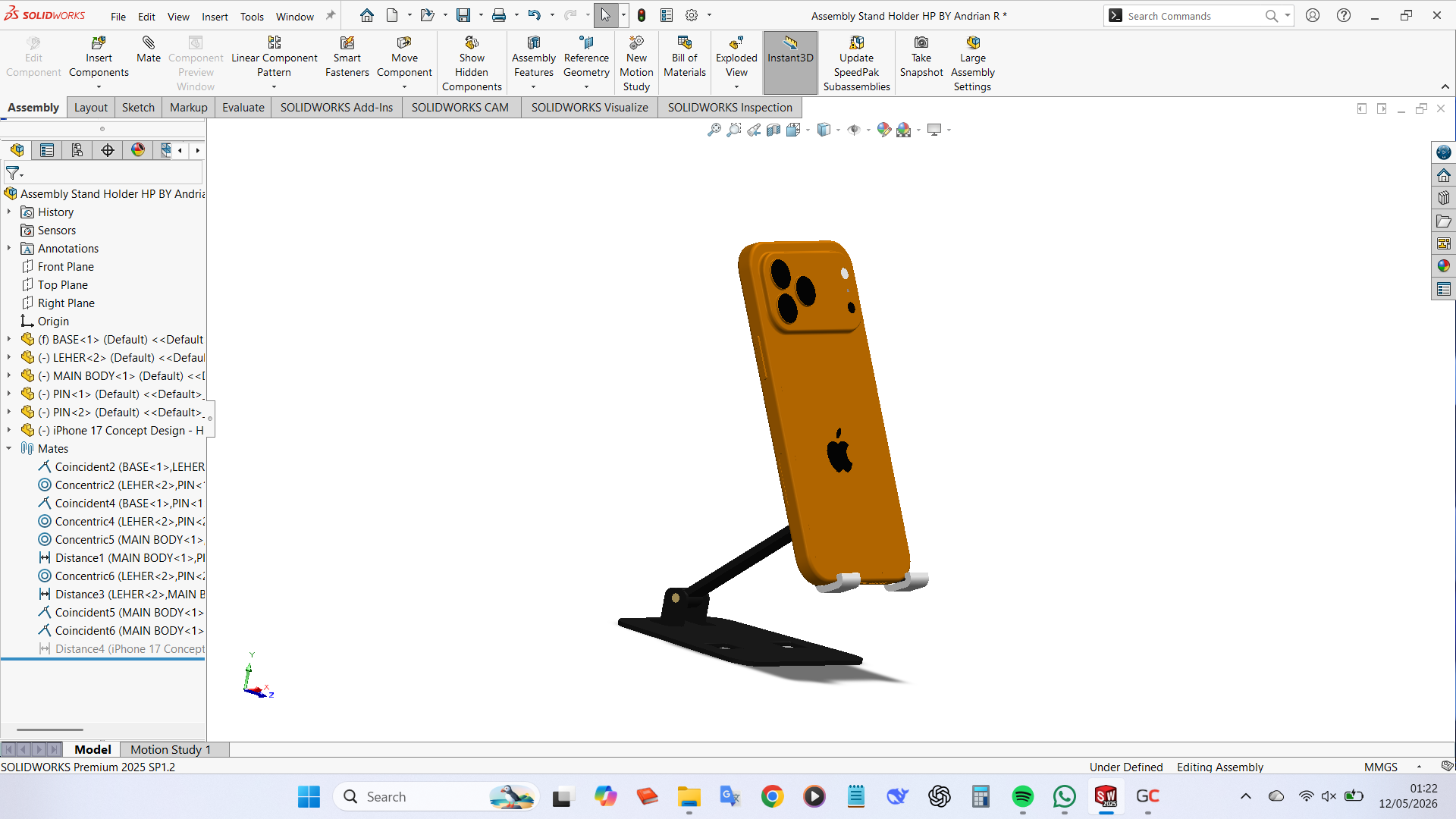
Task: Click the MMGS unit system status
Action: (x=1380, y=767)
